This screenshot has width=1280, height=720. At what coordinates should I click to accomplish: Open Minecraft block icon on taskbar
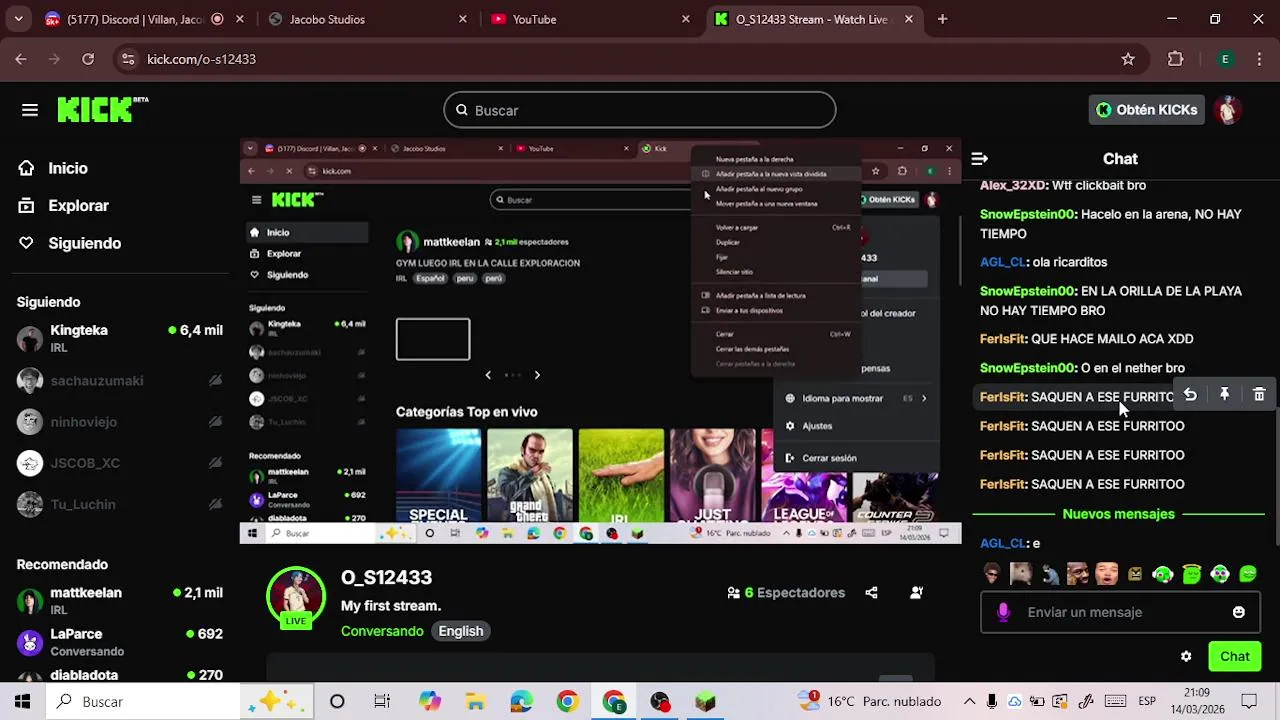click(706, 702)
